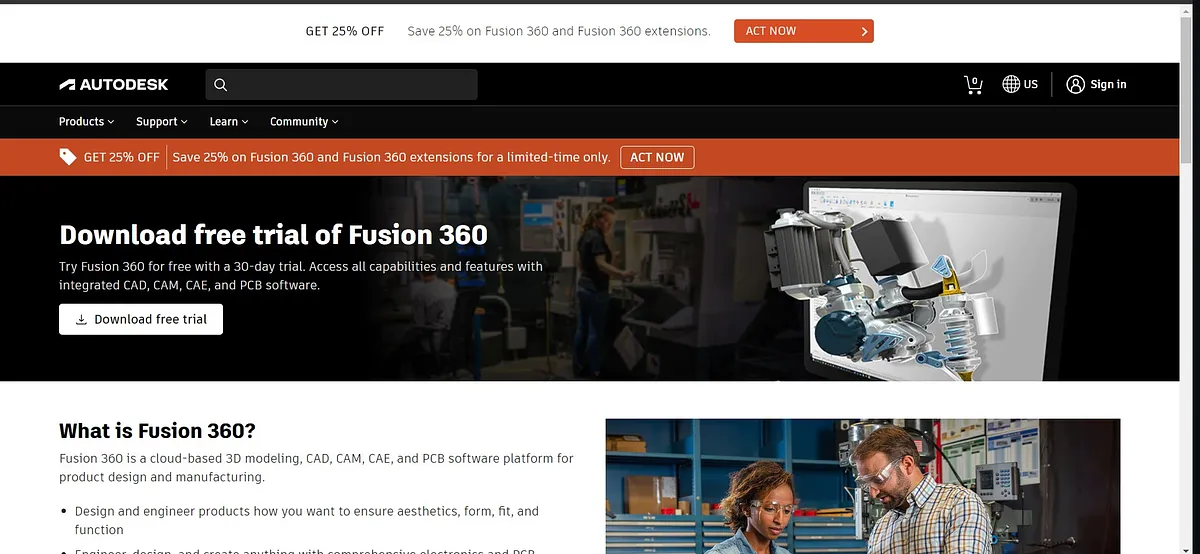
Task: Open the shopping cart icon
Action: click(973, 85)
